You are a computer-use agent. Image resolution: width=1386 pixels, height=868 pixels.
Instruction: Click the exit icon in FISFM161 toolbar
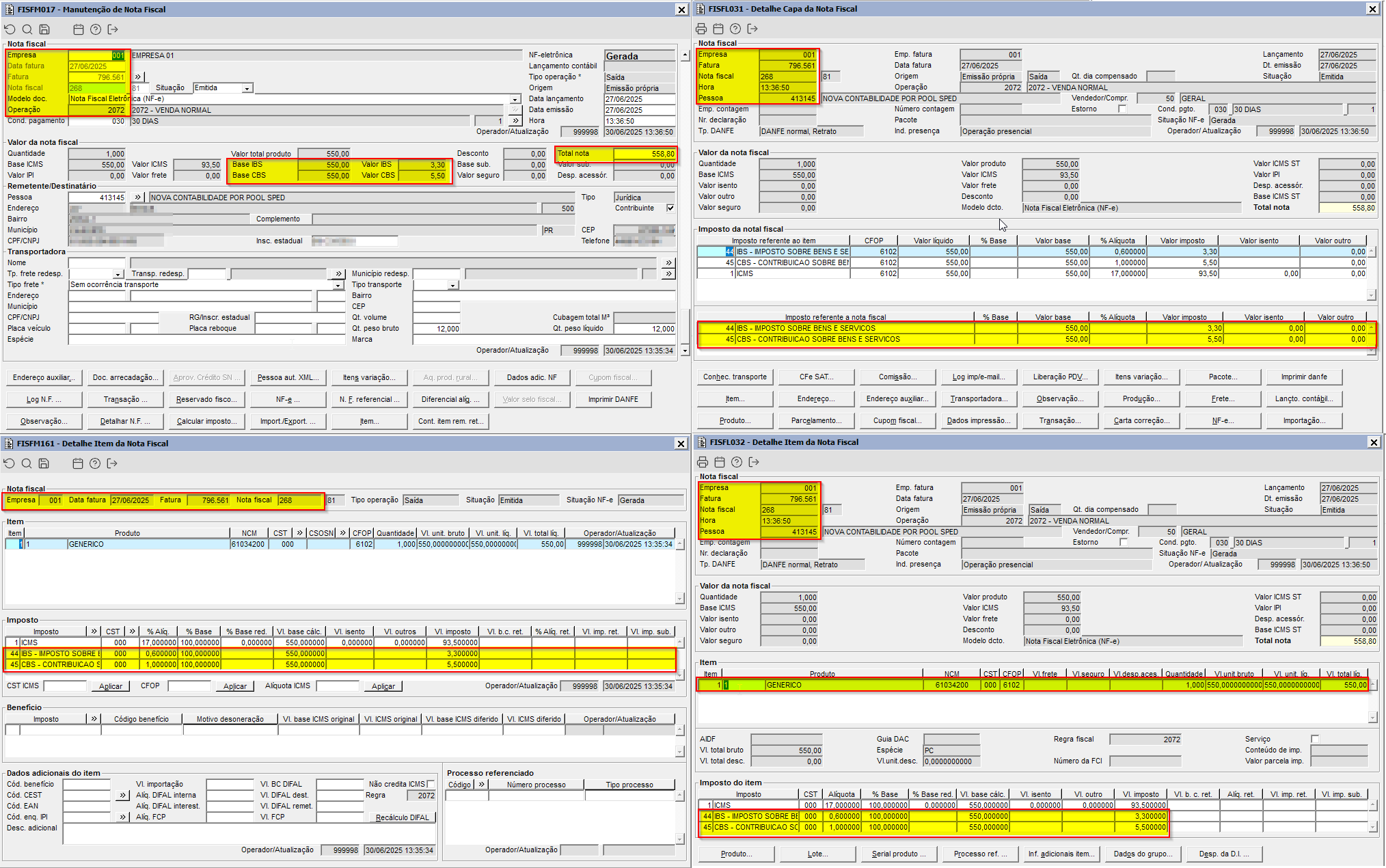click(x=112, y=463)
